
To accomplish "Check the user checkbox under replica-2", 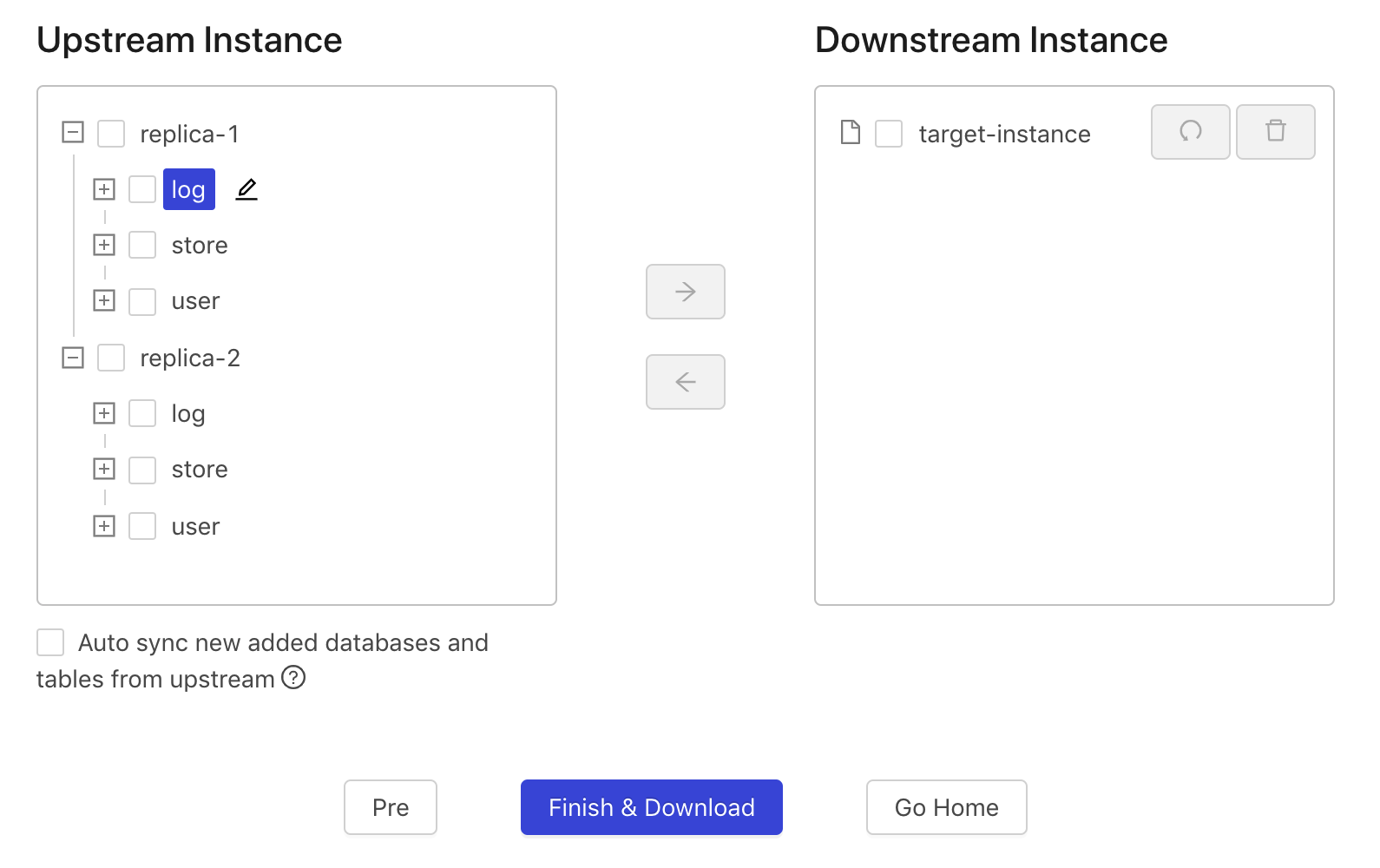I will pos(142,526).
